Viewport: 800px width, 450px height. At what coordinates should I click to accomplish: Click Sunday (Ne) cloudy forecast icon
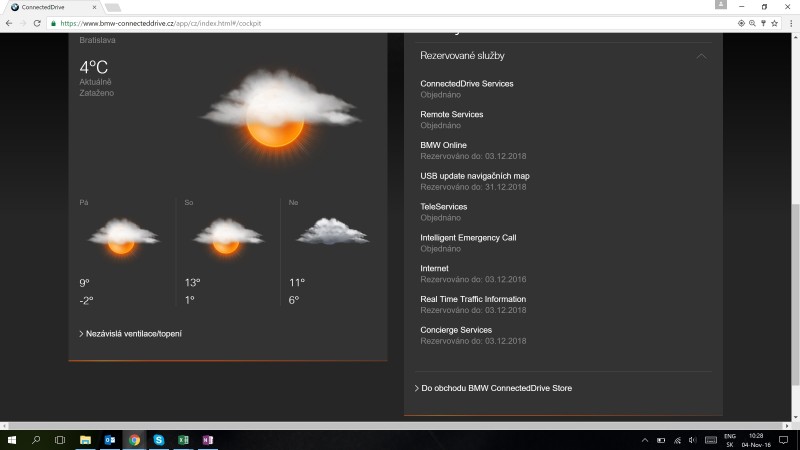(332, 231)
